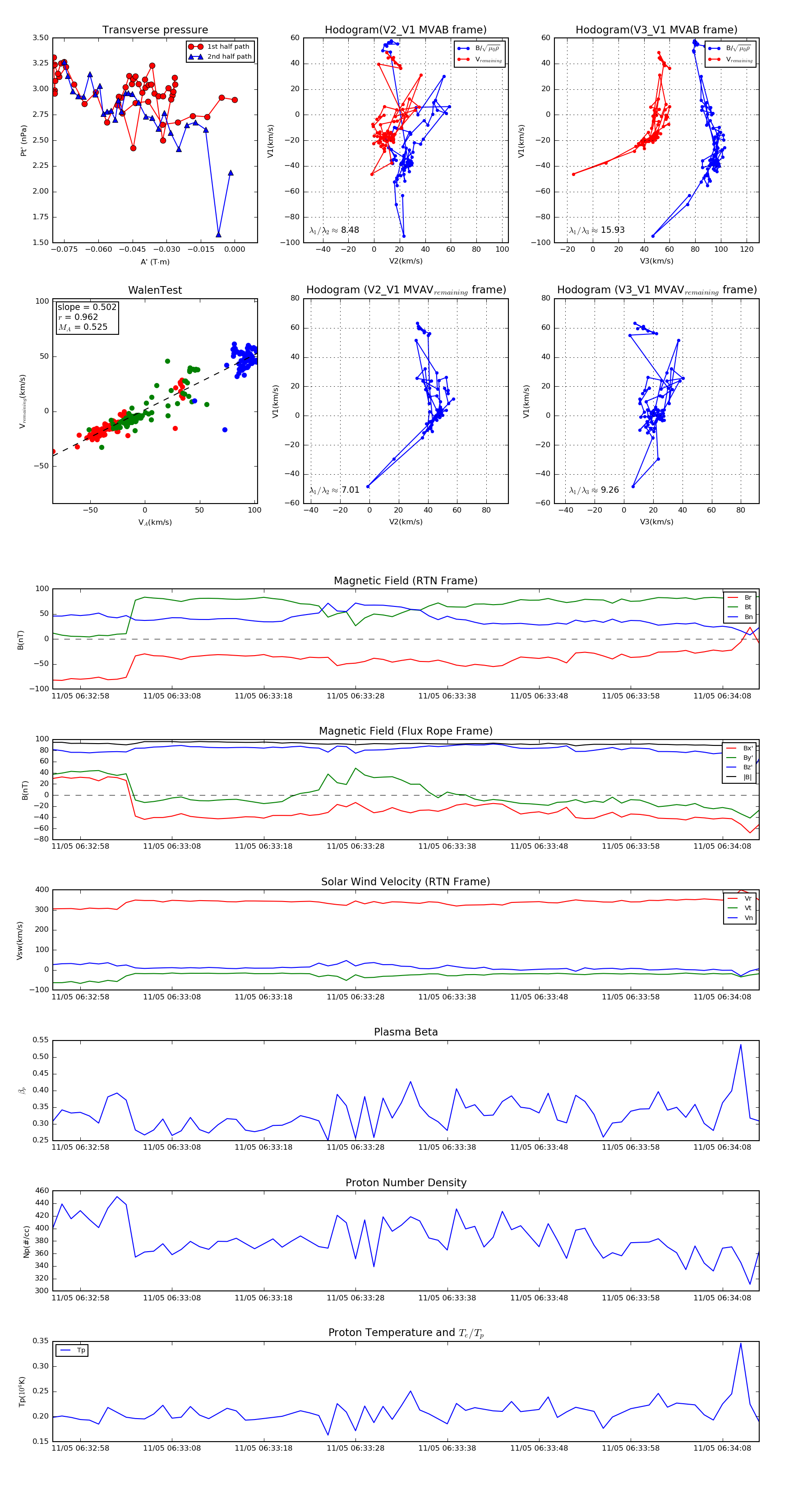
Task: Click the 'Hodogram (V2_V1 MVAV remaining frame)' title
Action: (x=406, y=290)
